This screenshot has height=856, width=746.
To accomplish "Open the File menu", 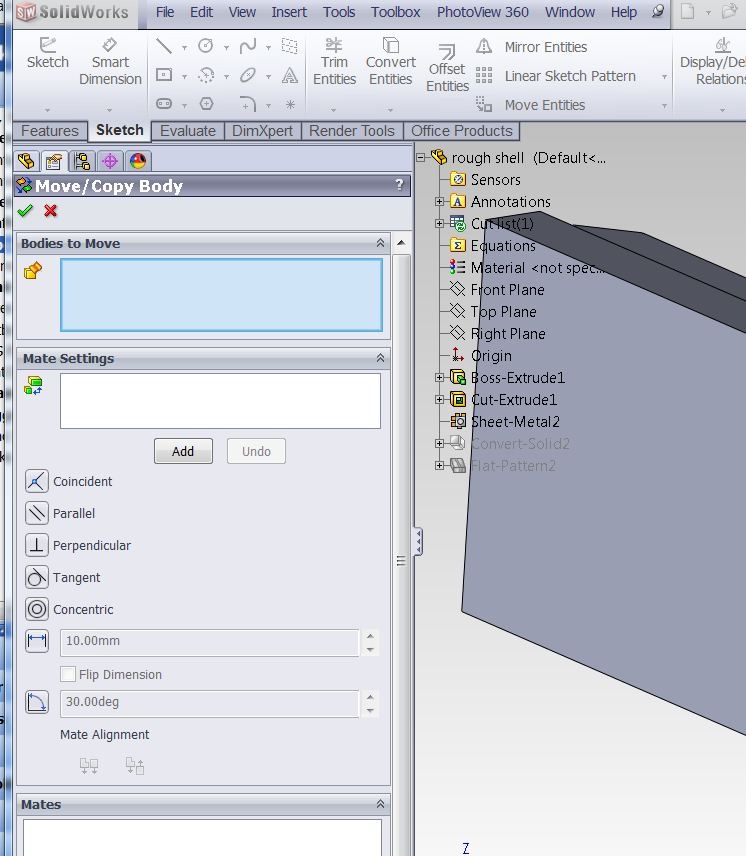I will click(165, 12).
